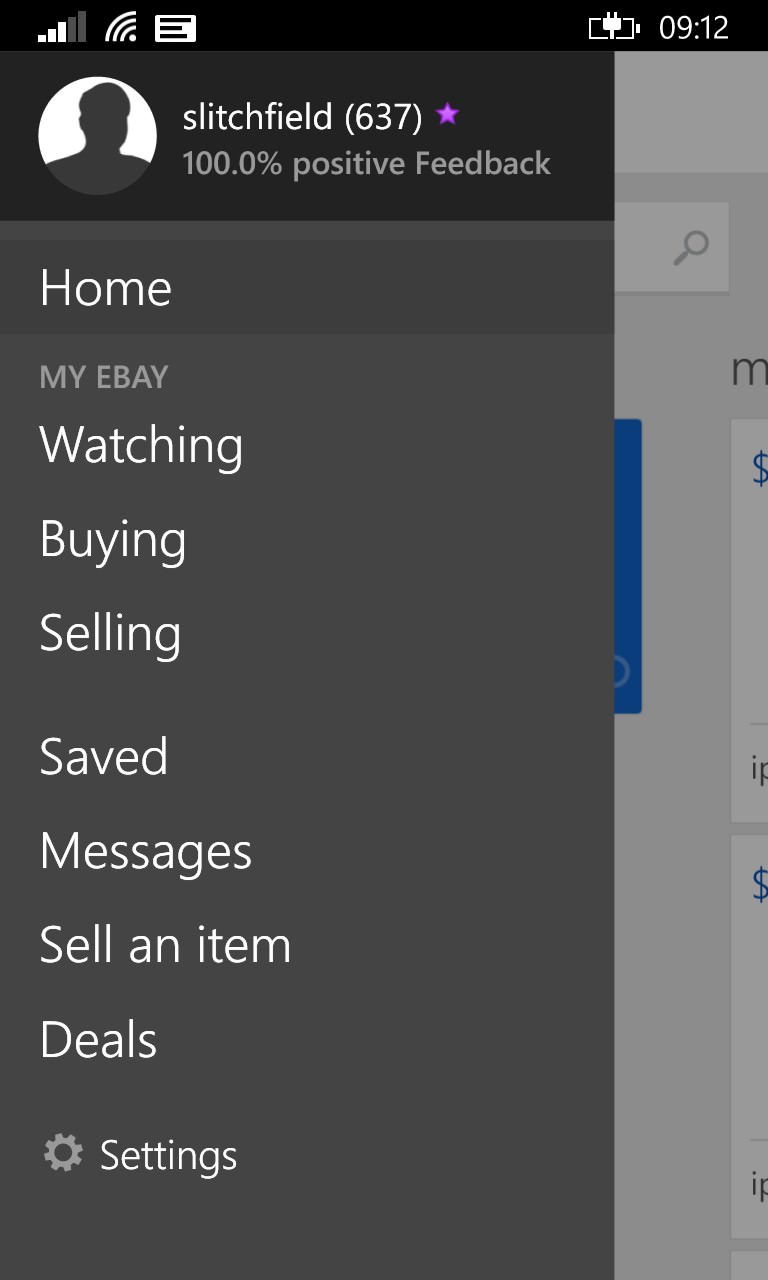Click the purple feedback star icon

pos(448,115)
